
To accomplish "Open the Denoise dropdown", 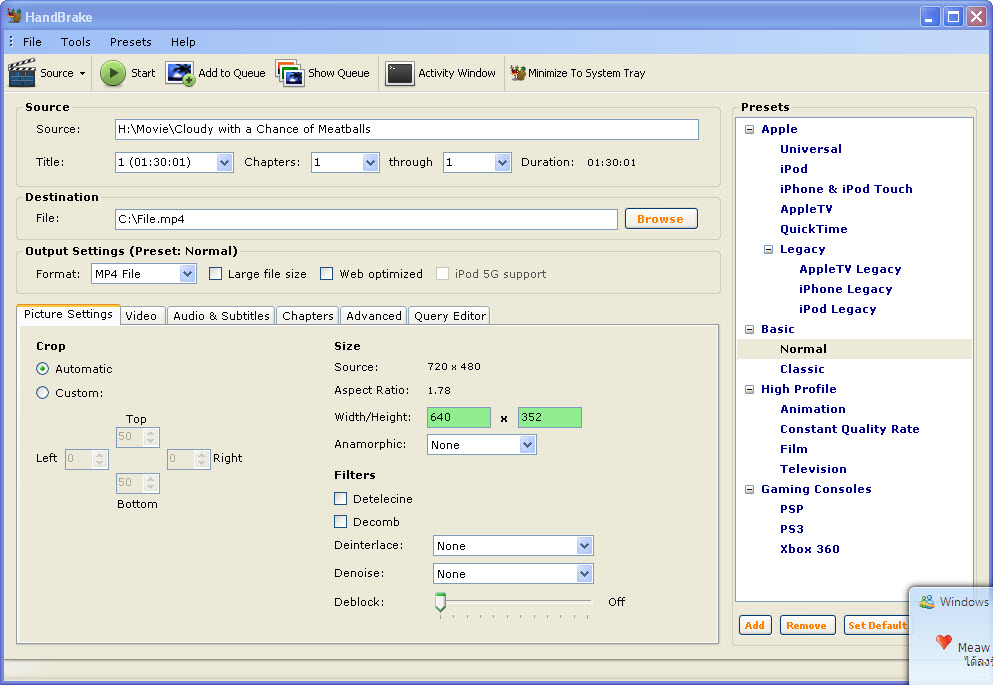I will 585,574.
